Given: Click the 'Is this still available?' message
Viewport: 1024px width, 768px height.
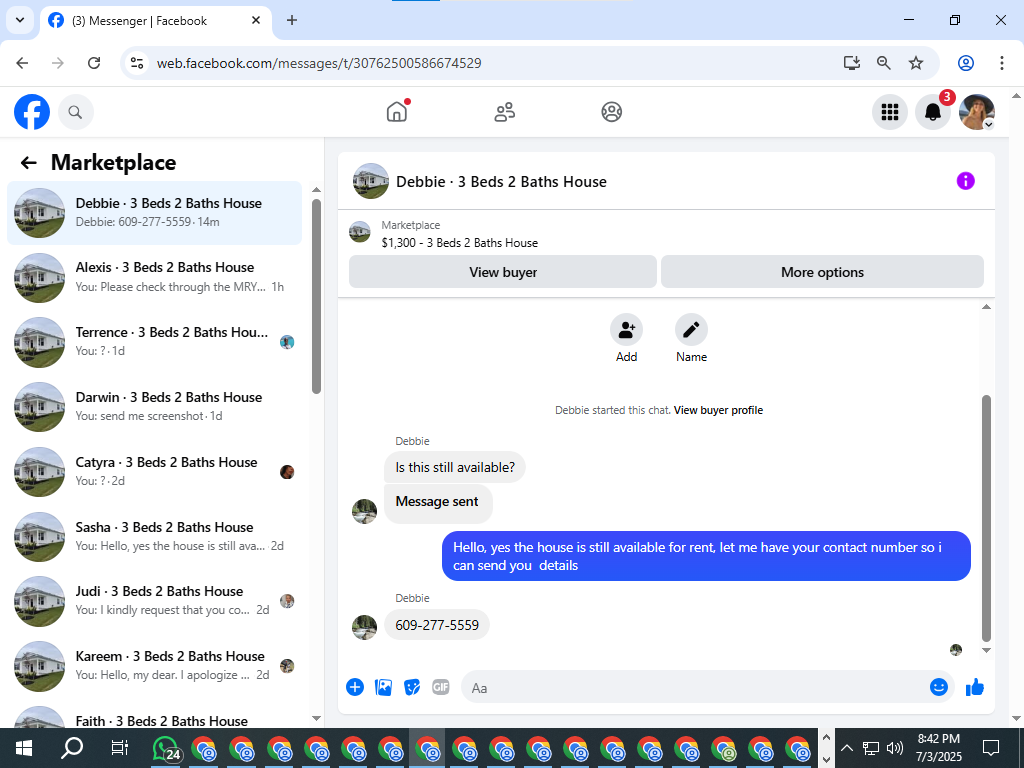Looking at the screenshot, I should 455,468.
